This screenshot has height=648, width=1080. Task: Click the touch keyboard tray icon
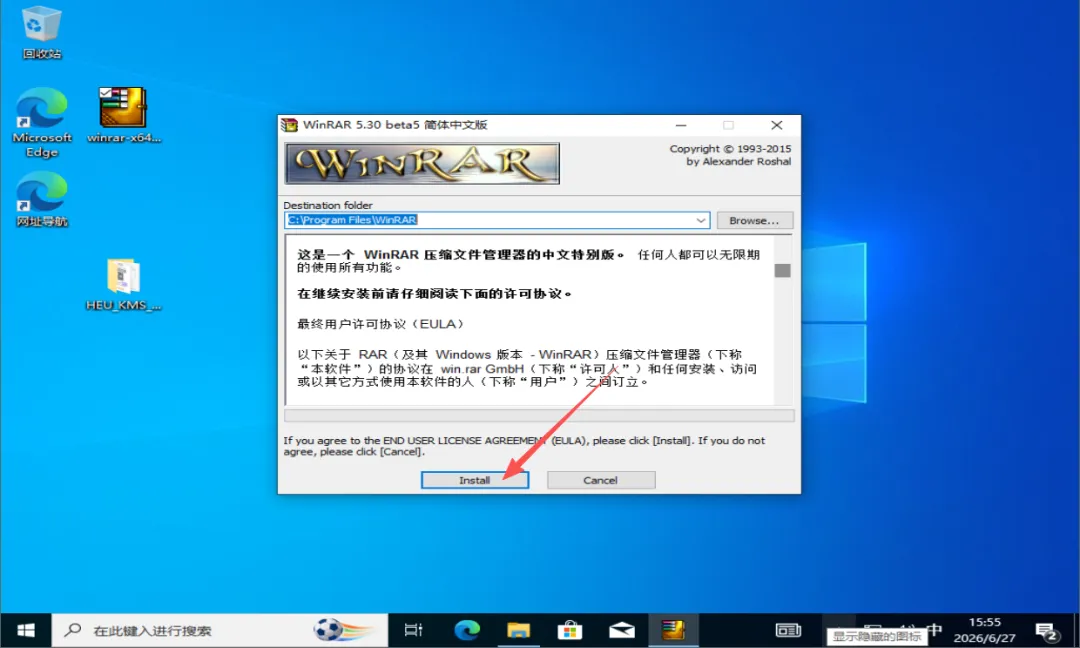[x=789, y=630]
